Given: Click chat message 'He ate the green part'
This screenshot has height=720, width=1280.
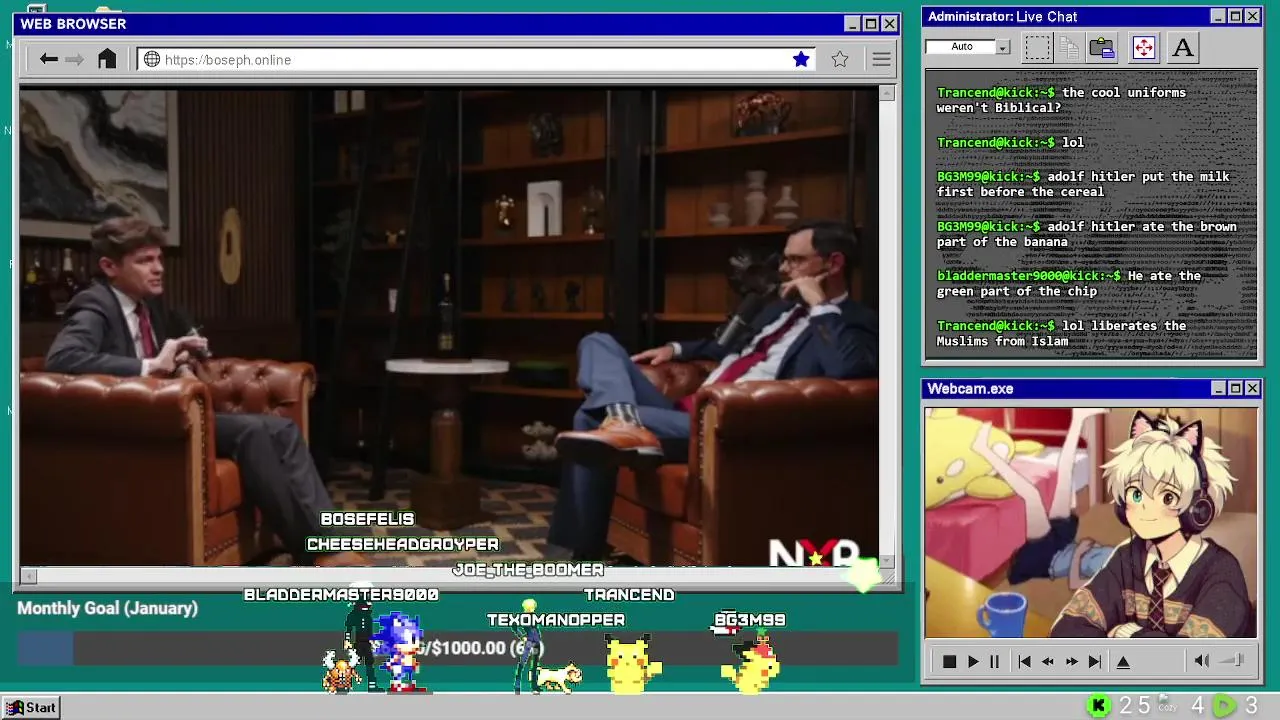Looking at the screenshot, I should pos(1069,283).
